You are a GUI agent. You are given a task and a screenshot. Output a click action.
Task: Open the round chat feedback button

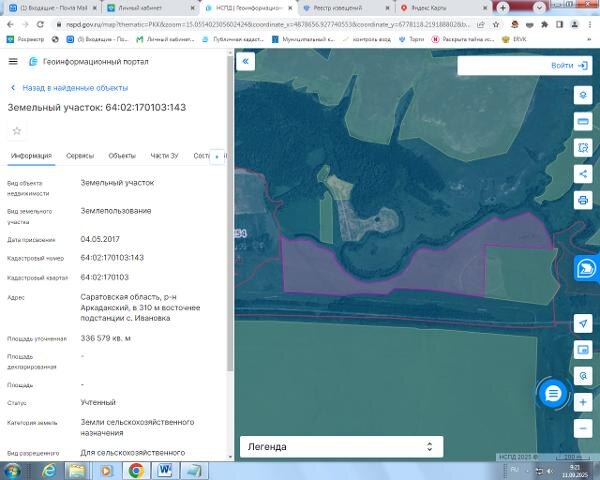click(553, 393)
